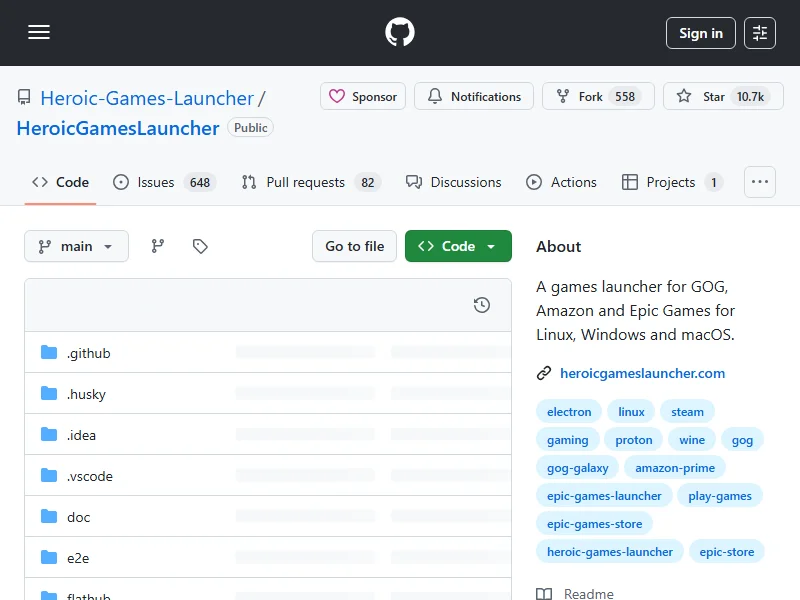Open commit history clock icon
Viewport: 800px width, 600px height.
click(482, 305)
